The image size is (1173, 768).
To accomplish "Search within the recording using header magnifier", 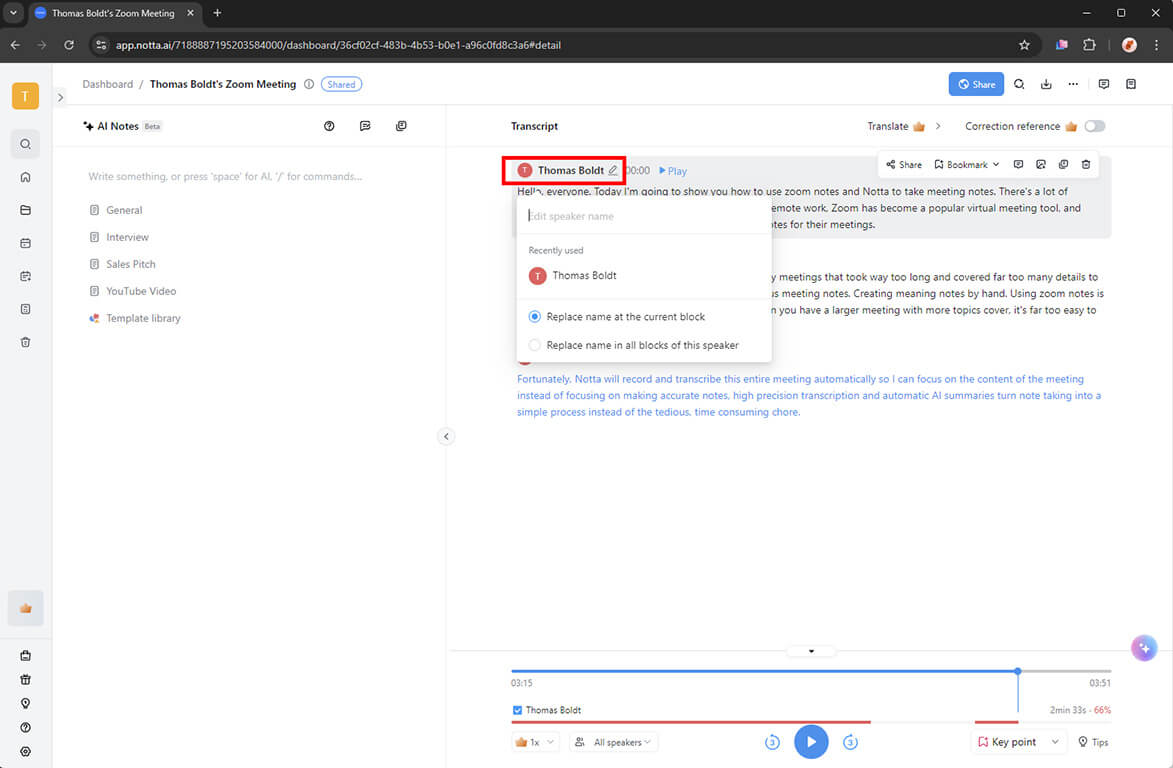I will coord(1019,85).
